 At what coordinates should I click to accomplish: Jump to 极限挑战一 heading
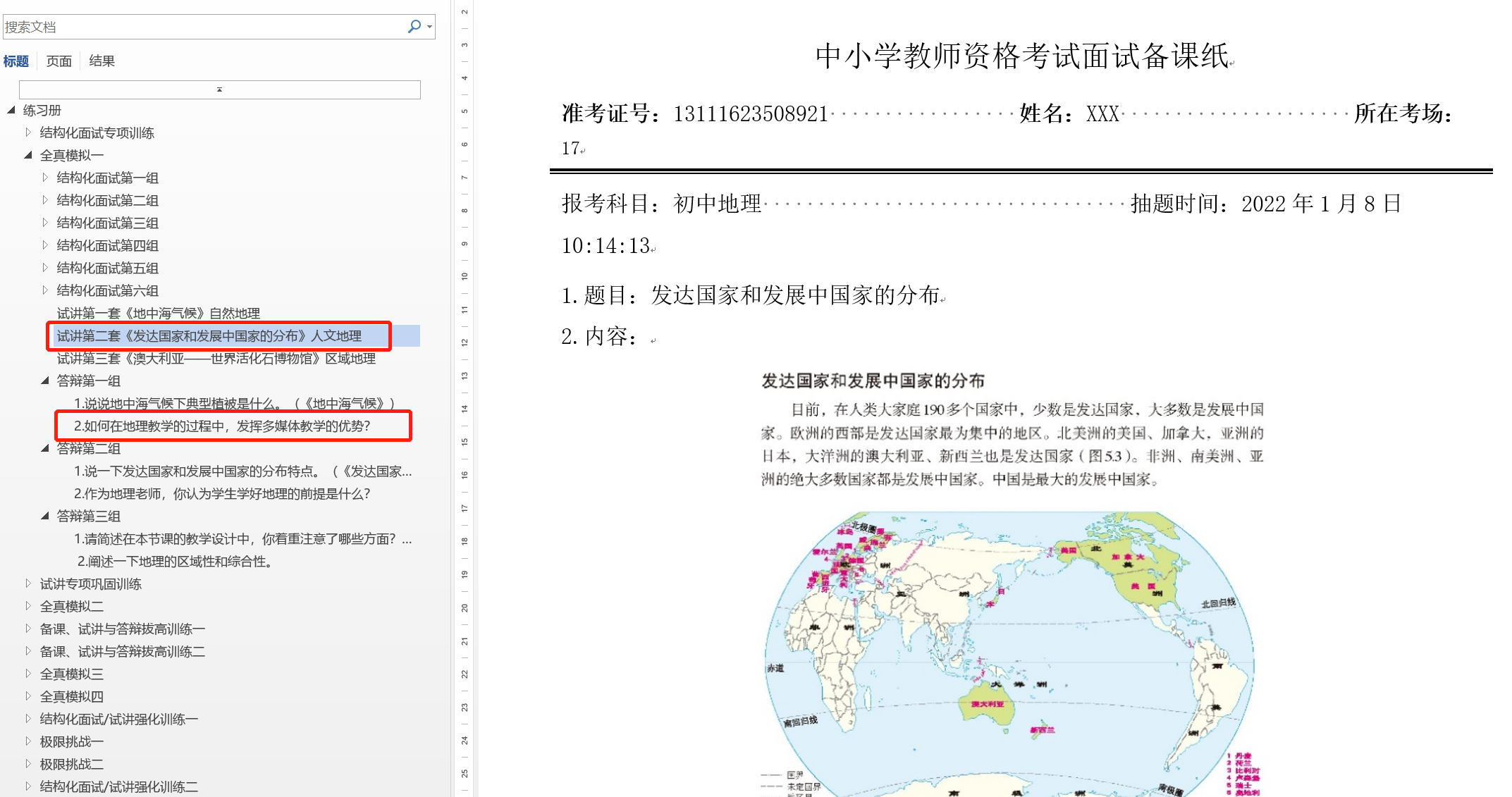point(72,741)
